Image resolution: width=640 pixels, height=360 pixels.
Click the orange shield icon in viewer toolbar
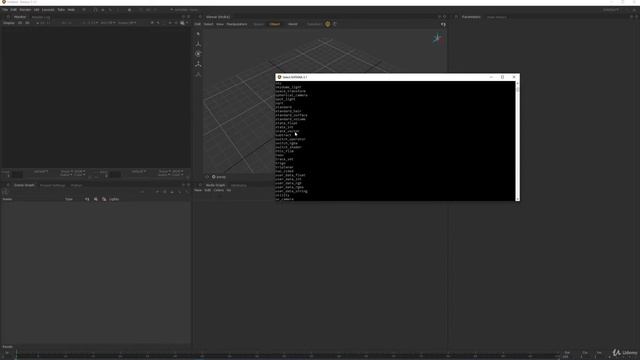click(x=328, y=24)
